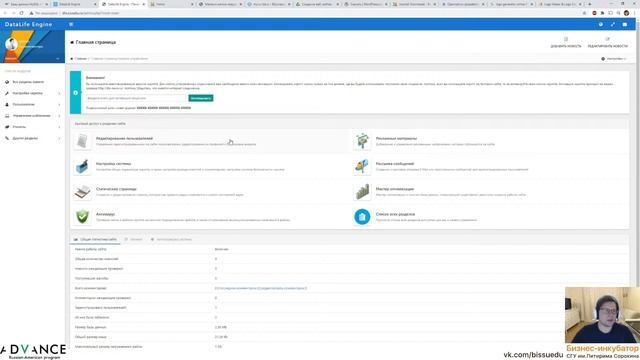Screen dimensions: 640x360
Task: Focus the license key input field
Action: [x=136, y=98]
